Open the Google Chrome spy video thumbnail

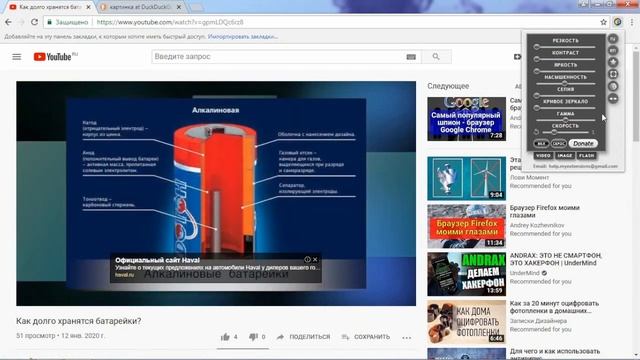[x=467, y=119]
